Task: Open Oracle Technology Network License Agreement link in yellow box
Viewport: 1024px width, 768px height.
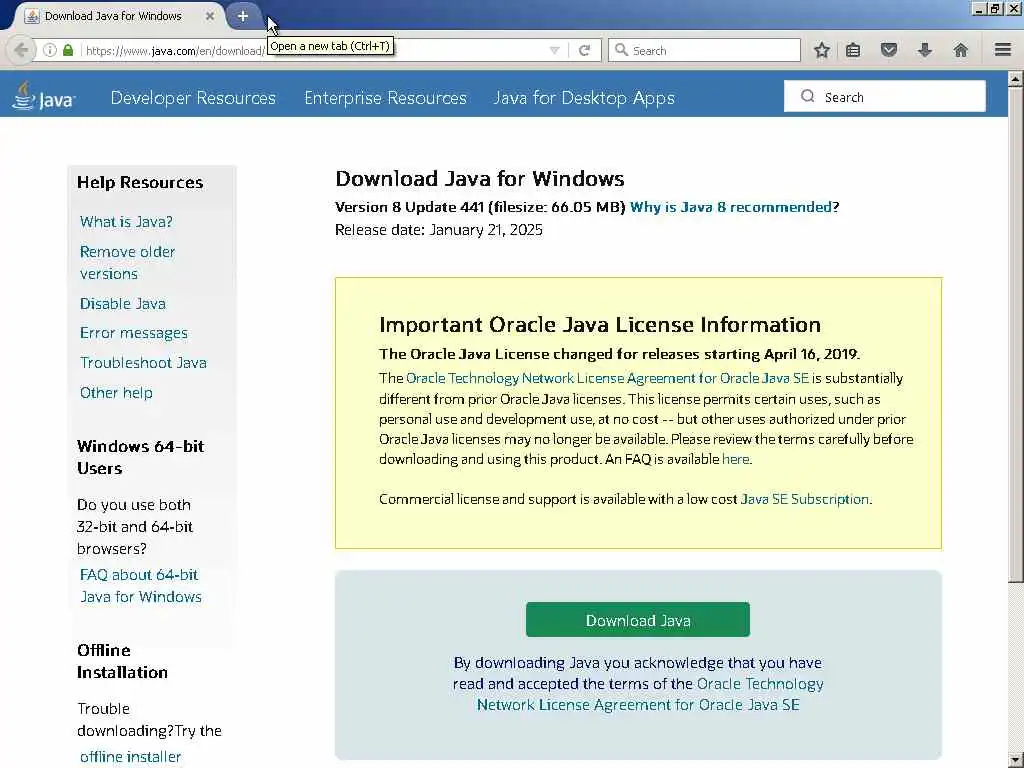Action: pyautogui.click(x=607, y=378)
